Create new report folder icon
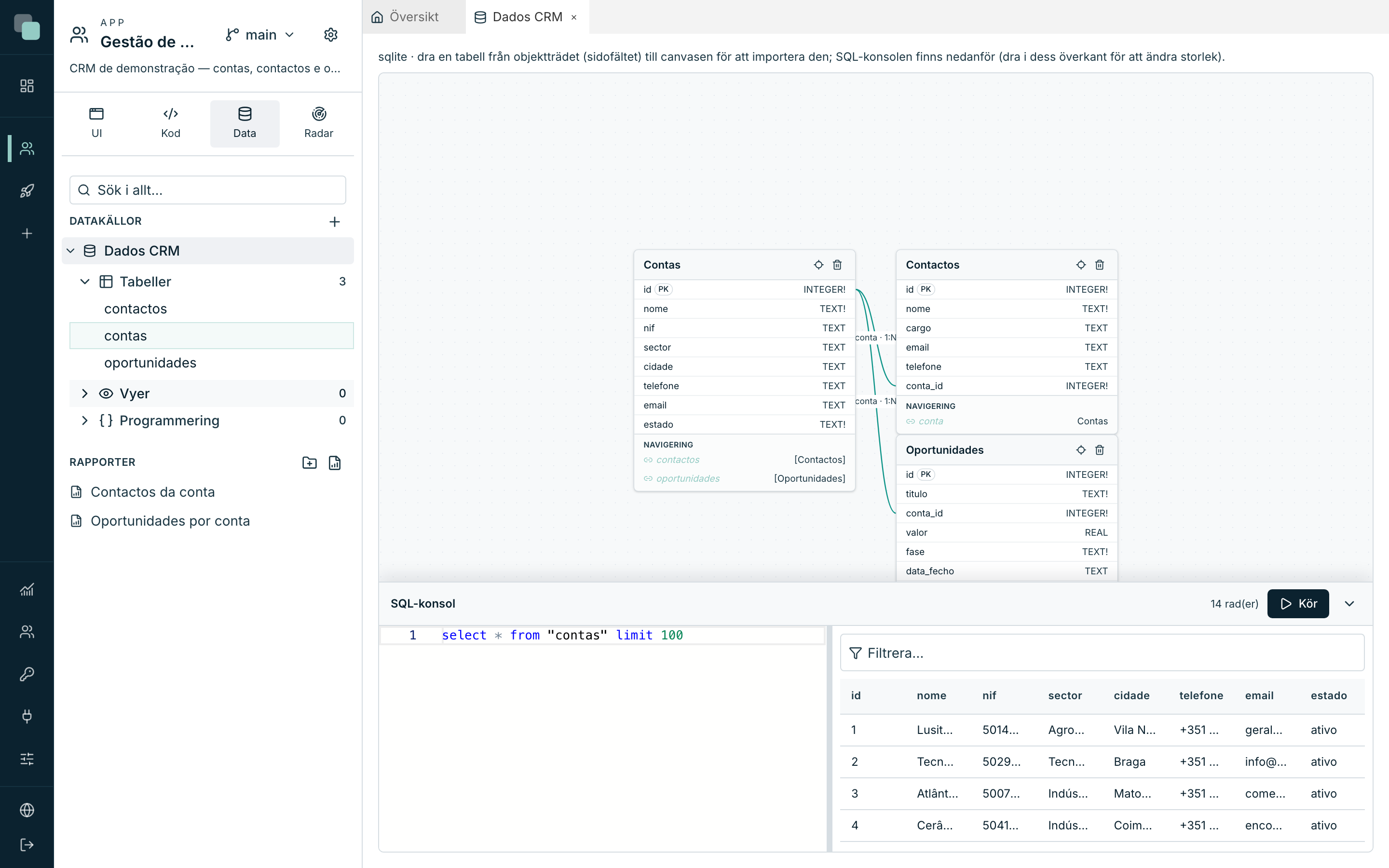Viewport: 1389px width, 868px height. 309,463
